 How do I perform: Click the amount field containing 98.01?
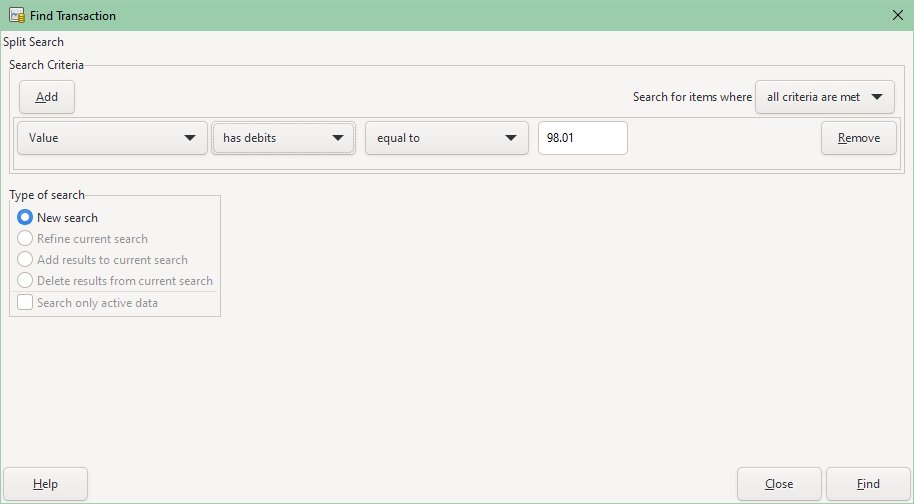coord(582,138)
